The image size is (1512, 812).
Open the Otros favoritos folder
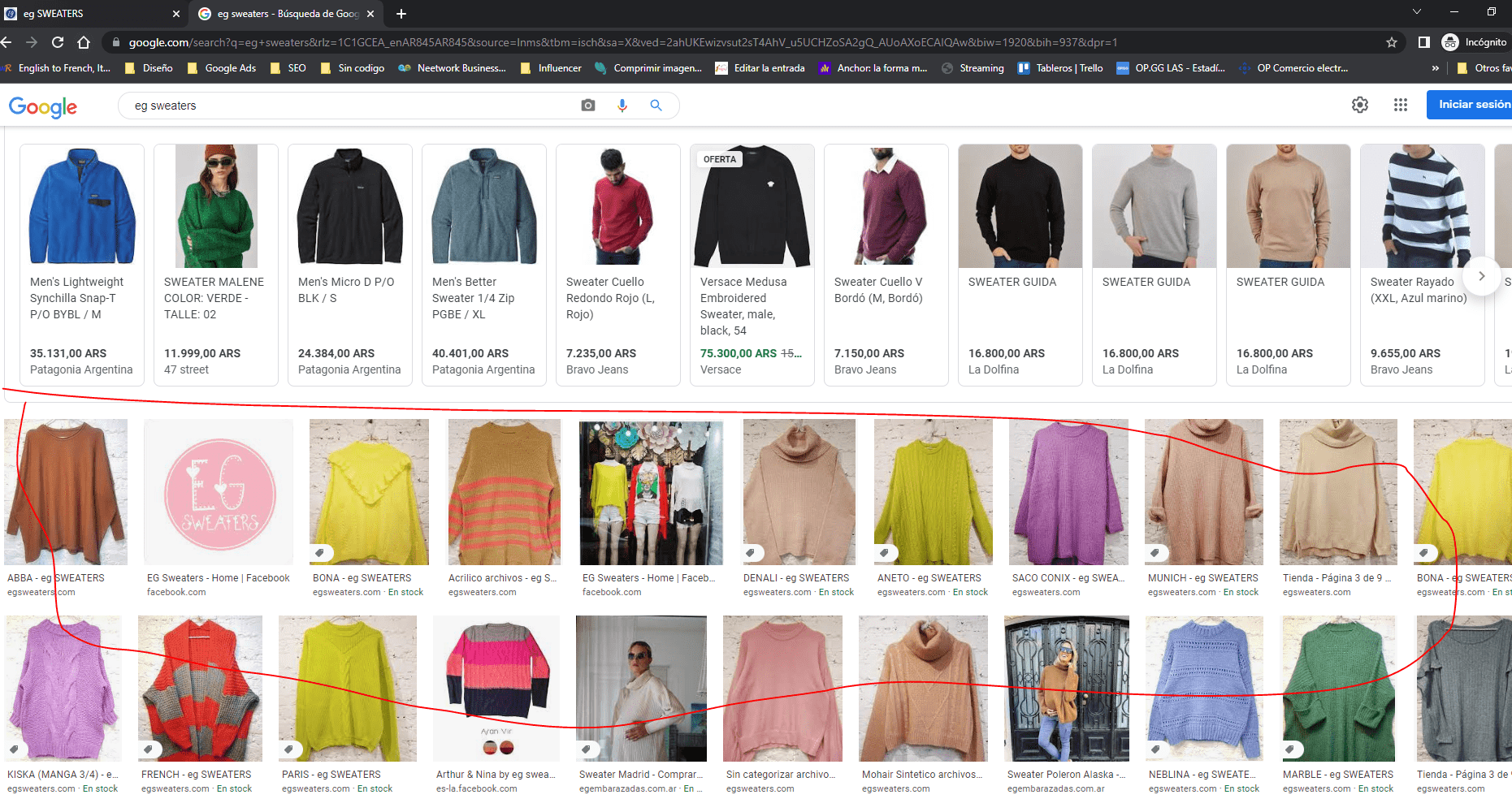point(1484,68)
